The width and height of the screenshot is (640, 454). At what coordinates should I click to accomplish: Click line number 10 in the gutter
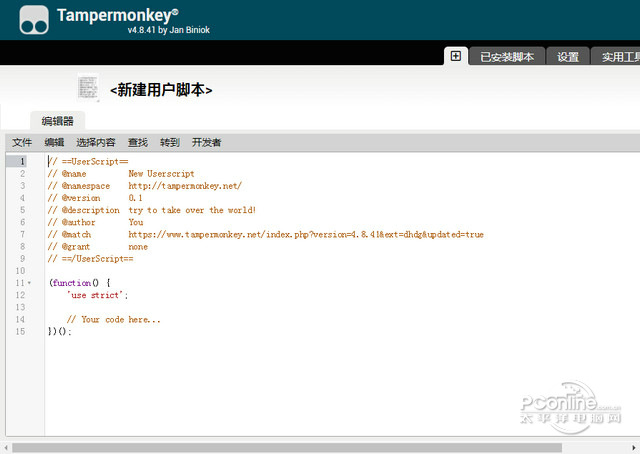point(20,271)
